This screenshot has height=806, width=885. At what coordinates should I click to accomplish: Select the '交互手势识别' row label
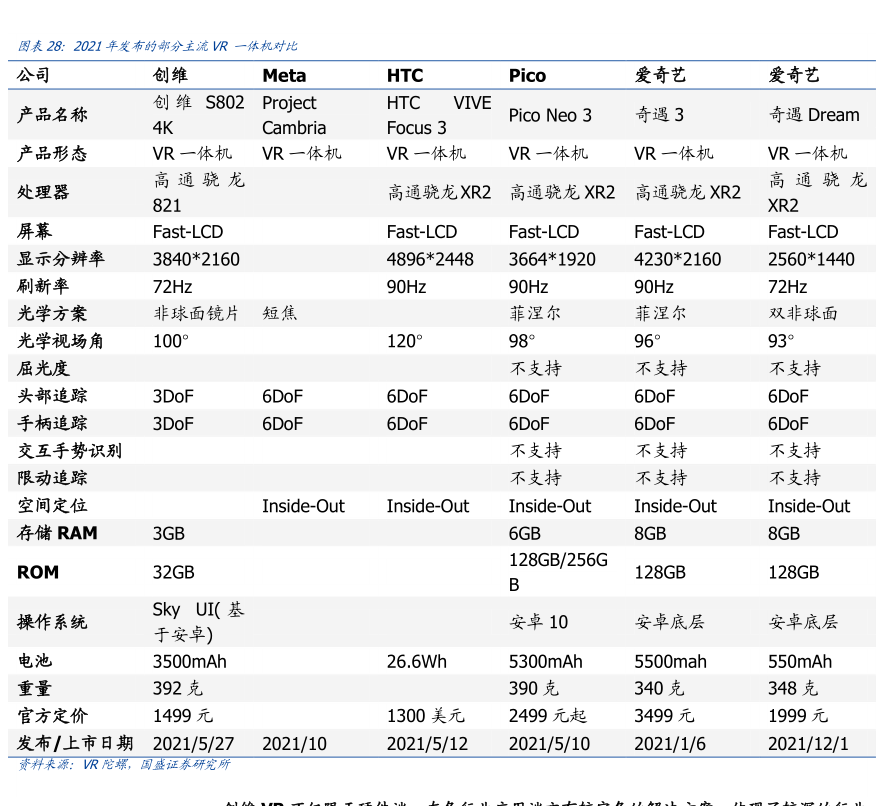point(69,450)
